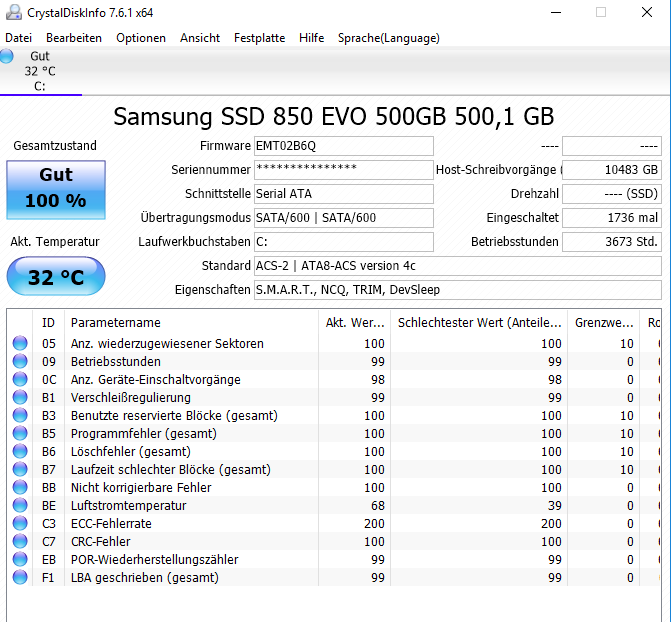Screen dimensions: 671x622
Task: Click current value 200 in ECC-Fehlerrate row
Action: [374, 524]
